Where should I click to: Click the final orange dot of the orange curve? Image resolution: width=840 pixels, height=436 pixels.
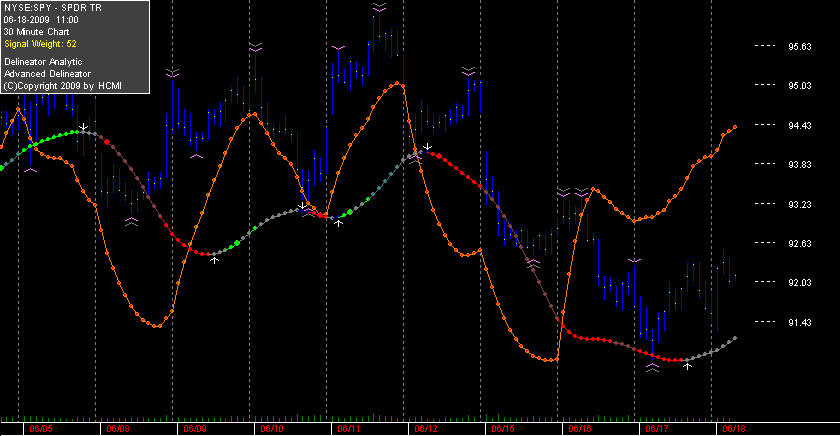(x=735, y=127)
